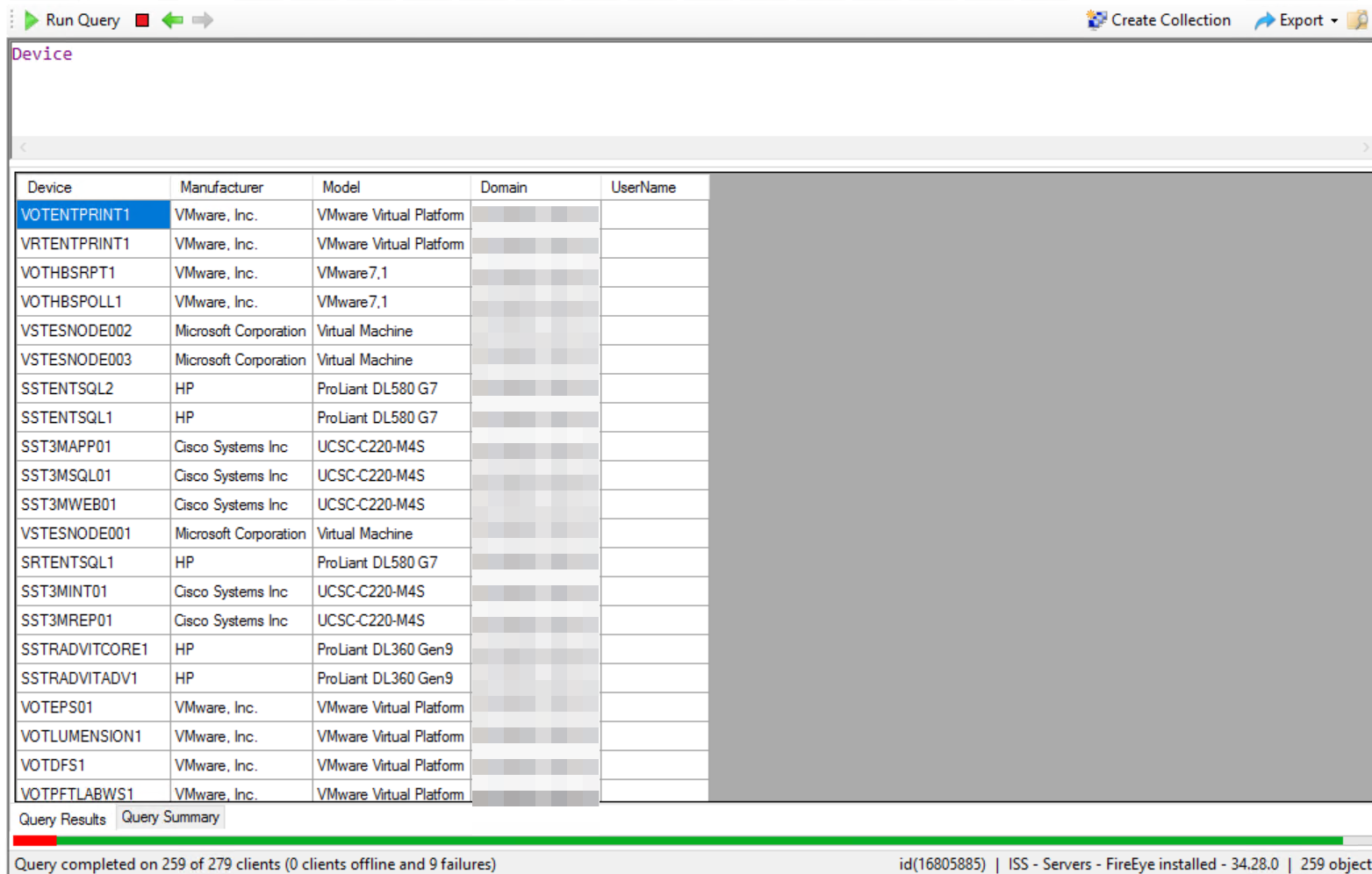
Task: Switch to the Query Summary tab
Action: click(x=170, y=817)
